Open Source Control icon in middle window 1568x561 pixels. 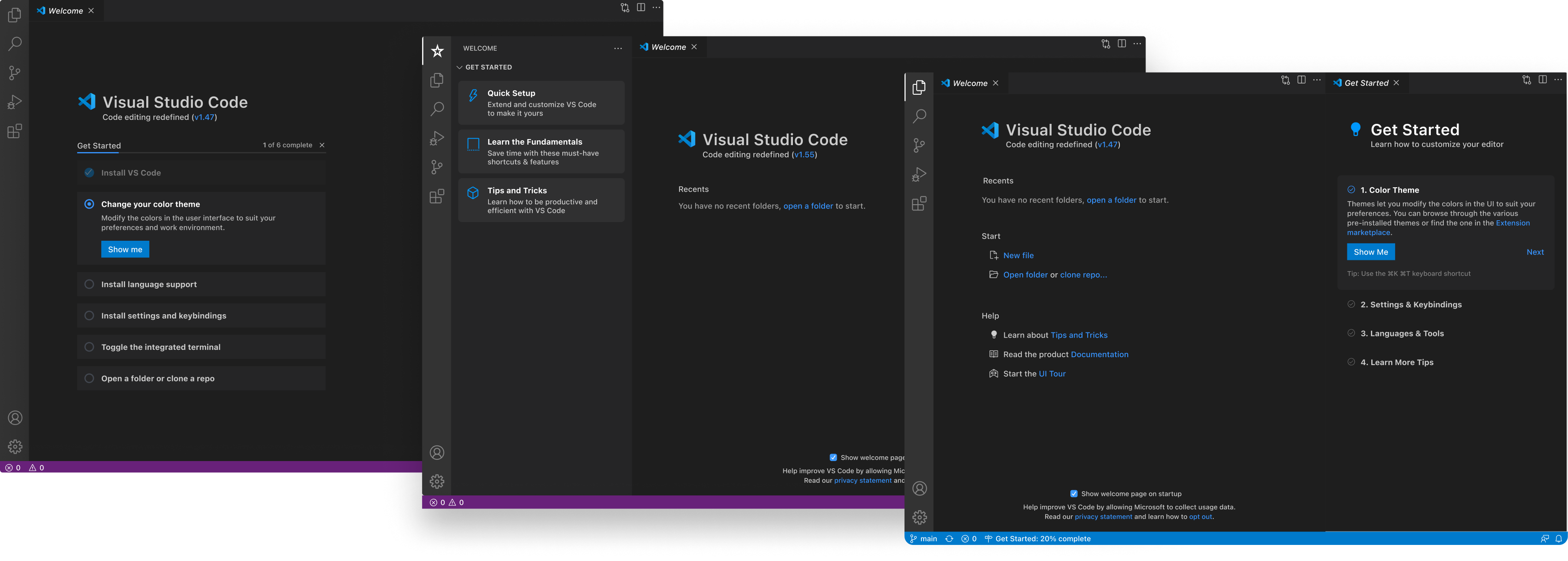pyautogui.click(x=437, y=167)
